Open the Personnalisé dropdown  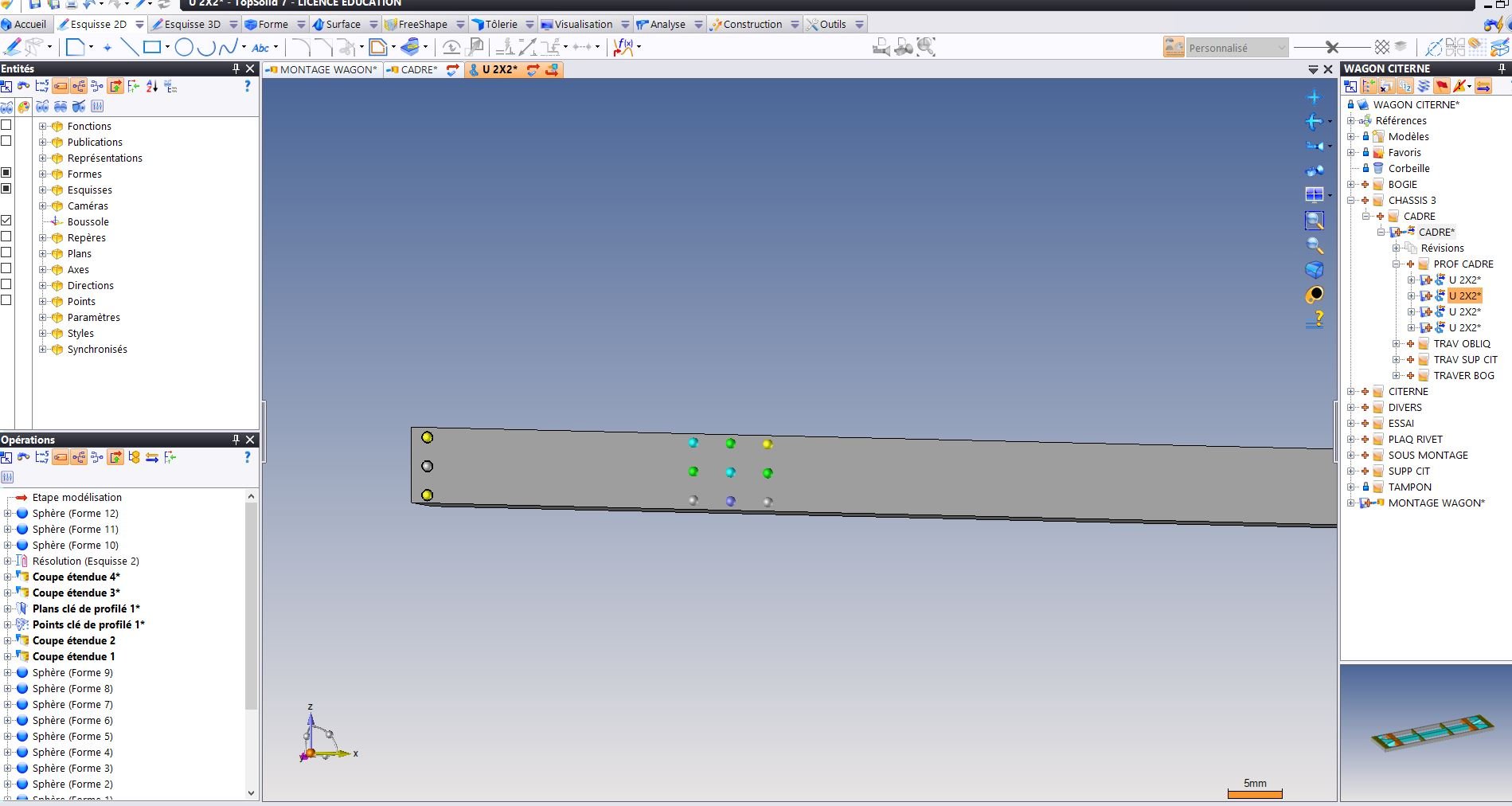(x=1237, y=48)
